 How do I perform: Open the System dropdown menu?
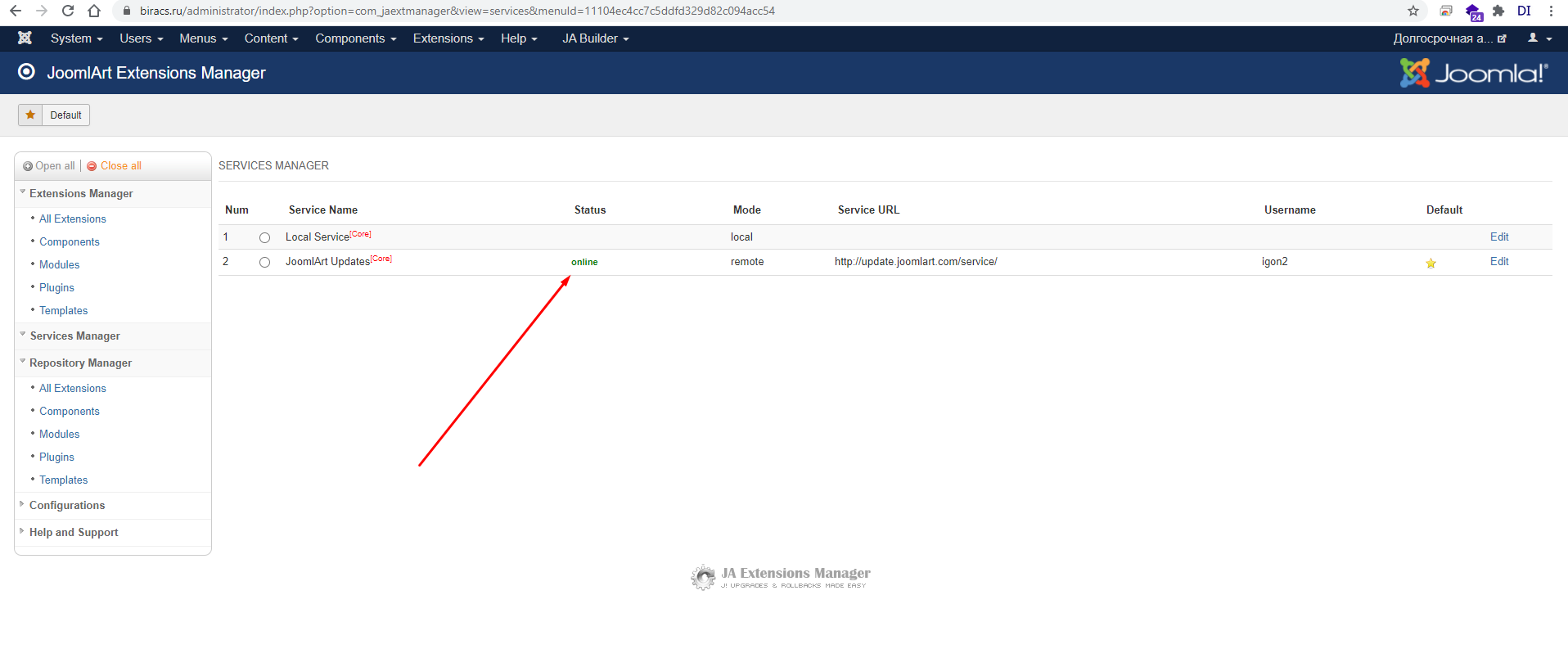pyautogui.click(x=76, y=38)
